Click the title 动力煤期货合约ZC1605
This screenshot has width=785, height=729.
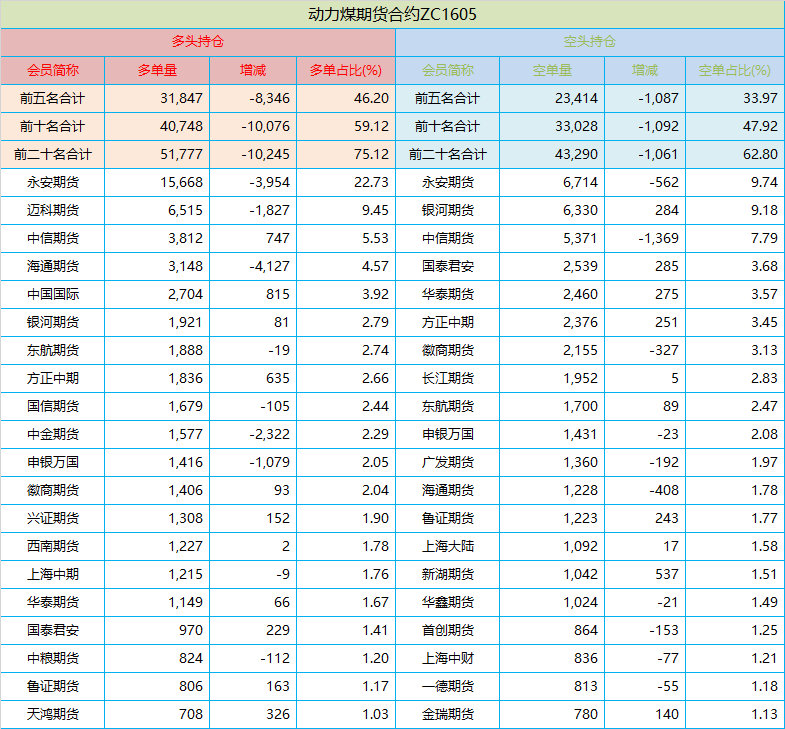click(392, 14)
